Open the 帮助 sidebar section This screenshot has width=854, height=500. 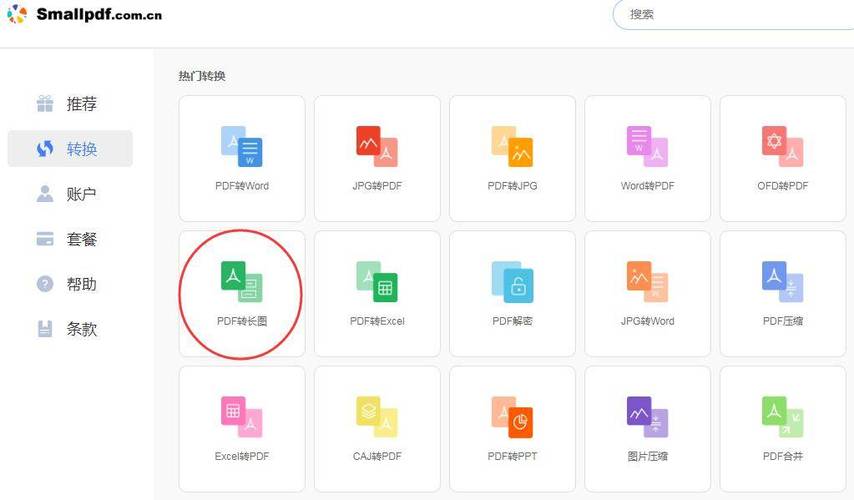(70, 284)
